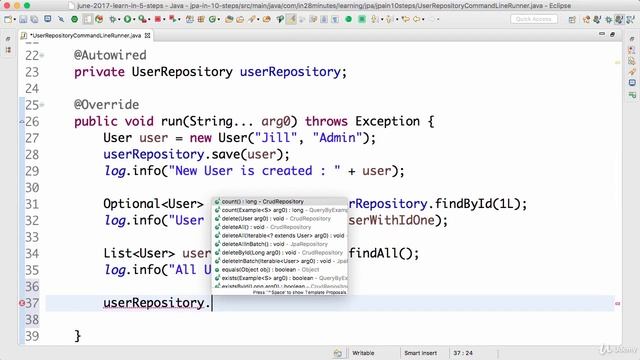Image resolution: width=640 pixels, height=360 pixels.
Task: Click the Open Perspective icon
Action: [x=572, y=19]
